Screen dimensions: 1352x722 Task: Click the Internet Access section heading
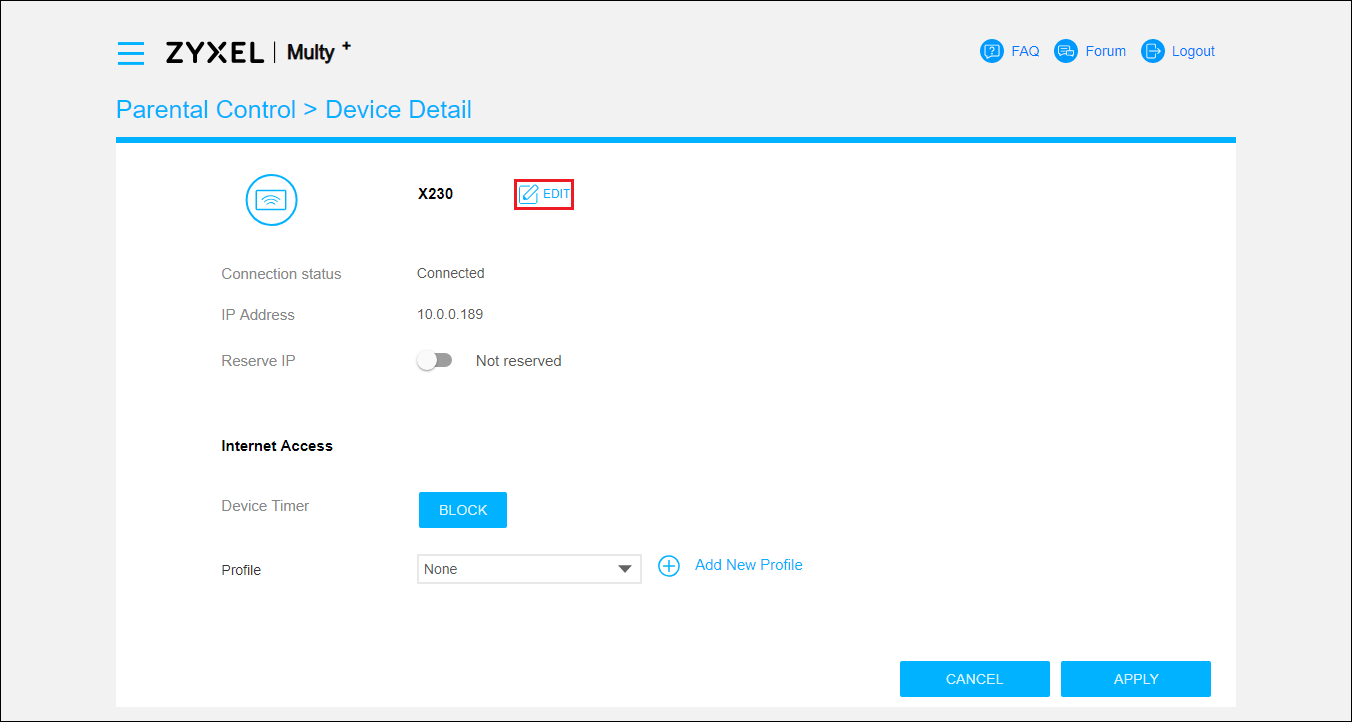(277, 446)
